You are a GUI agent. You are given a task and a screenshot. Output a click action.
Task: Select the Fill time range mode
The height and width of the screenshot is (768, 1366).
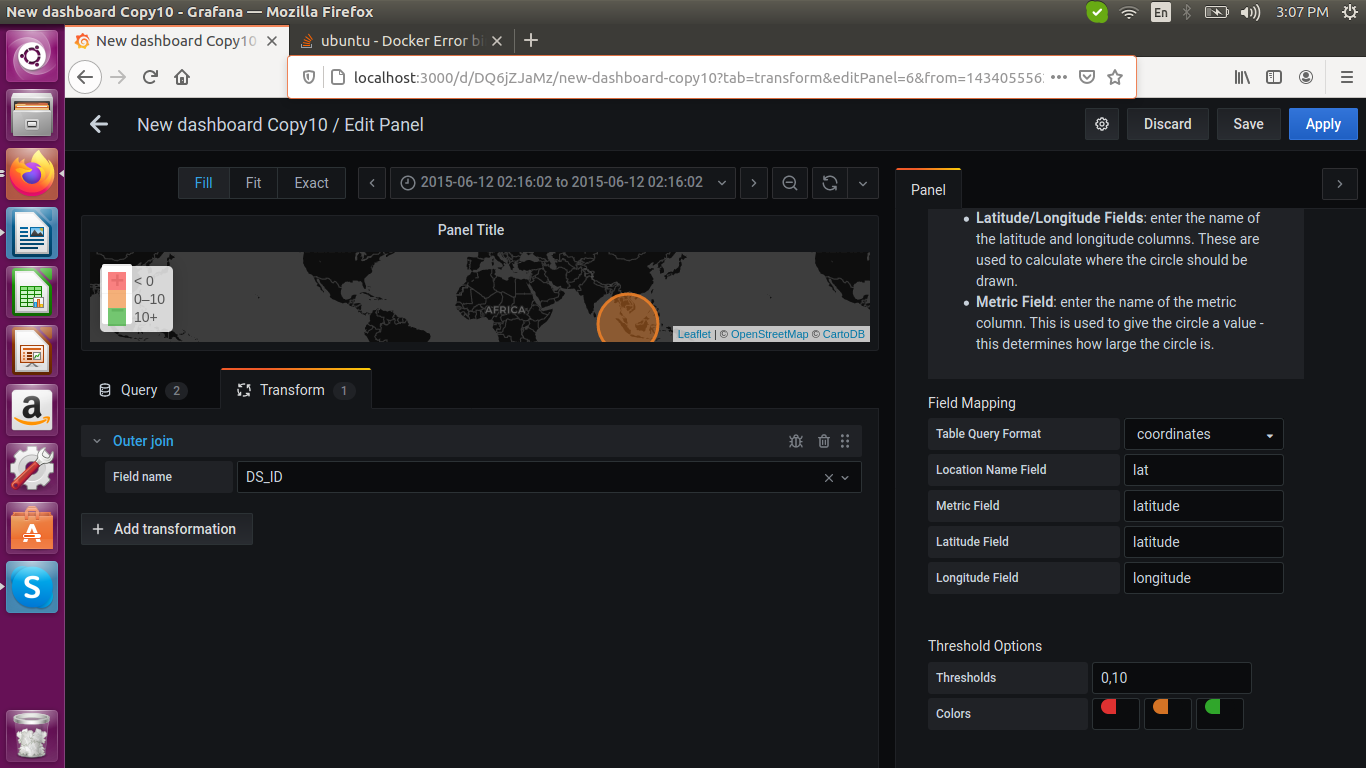(203, 182)
